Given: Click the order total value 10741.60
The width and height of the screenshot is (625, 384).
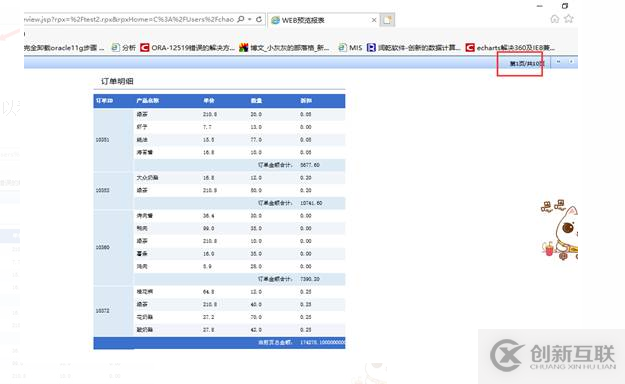Looking at the screenshot, I should tap(311, 203).
